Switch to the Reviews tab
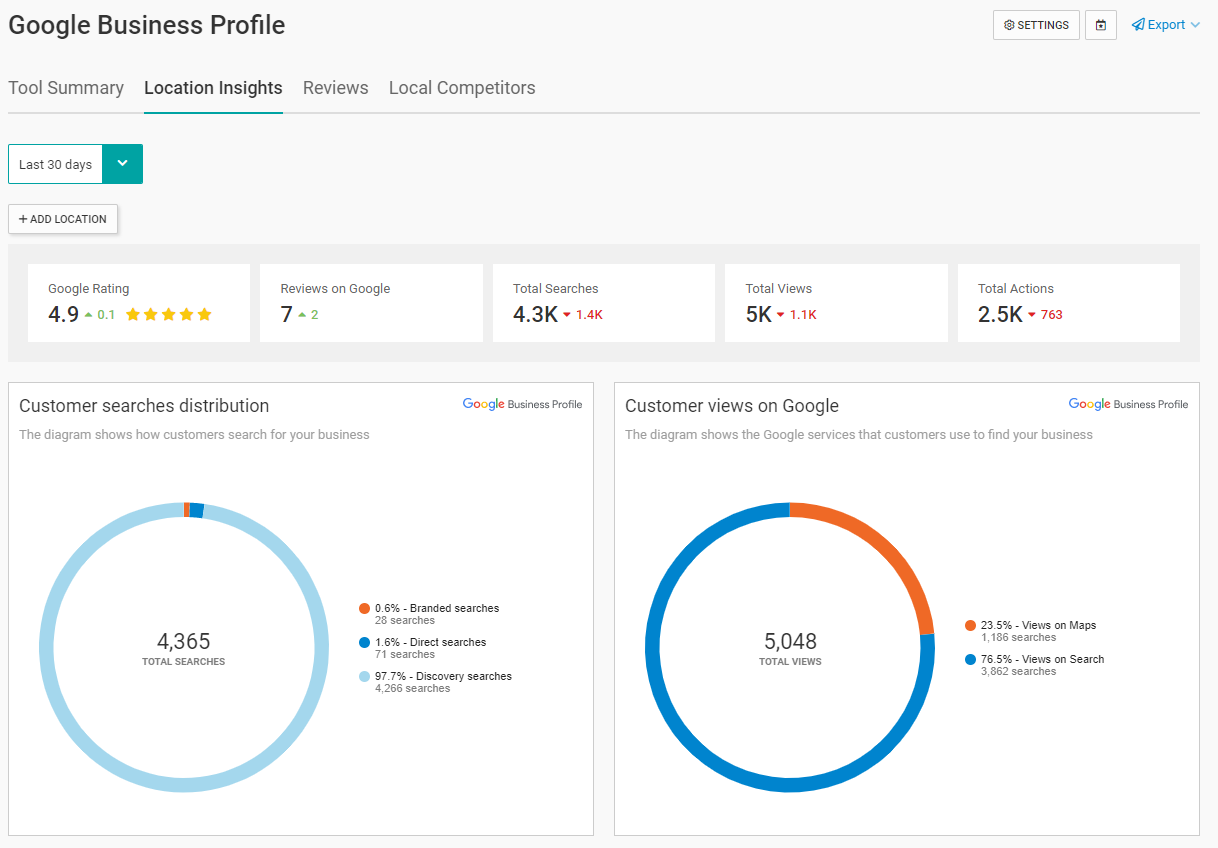Image resolution: width=1218 pixels, height=848 pixels. tap(335, 88)
